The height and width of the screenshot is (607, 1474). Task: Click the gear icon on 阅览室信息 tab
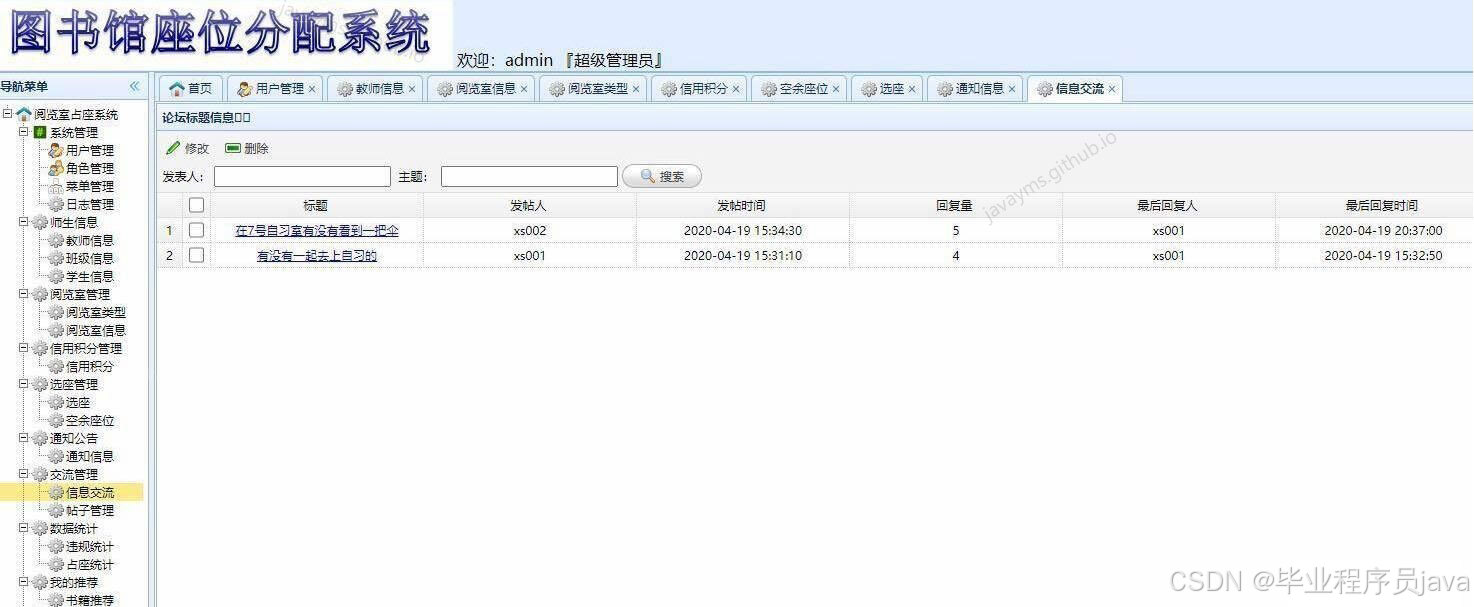pos(445,89)
